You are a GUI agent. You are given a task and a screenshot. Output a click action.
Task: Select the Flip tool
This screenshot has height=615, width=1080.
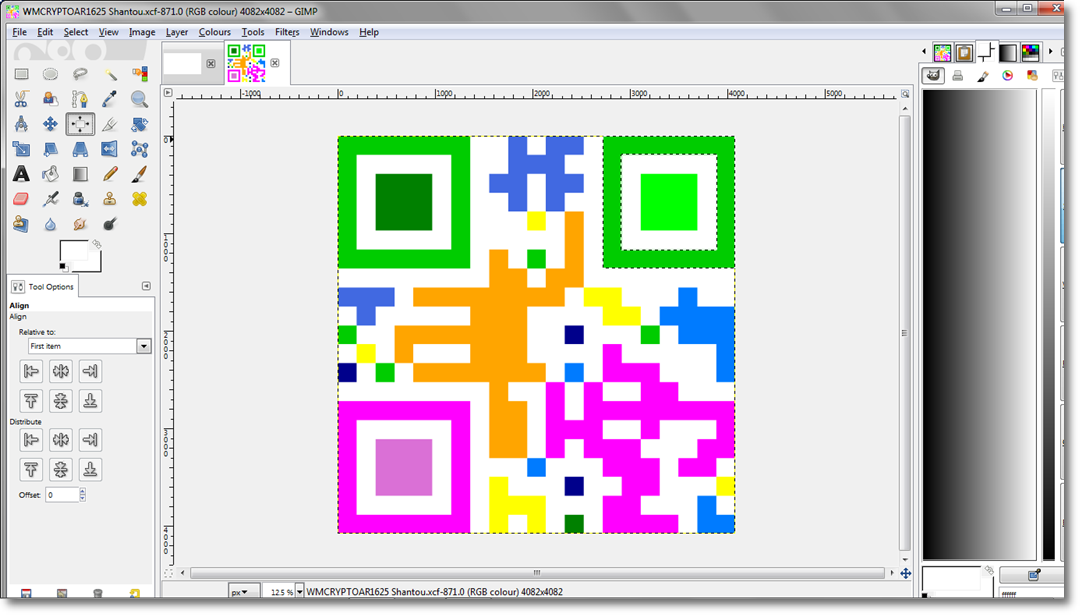coord(110,149)
